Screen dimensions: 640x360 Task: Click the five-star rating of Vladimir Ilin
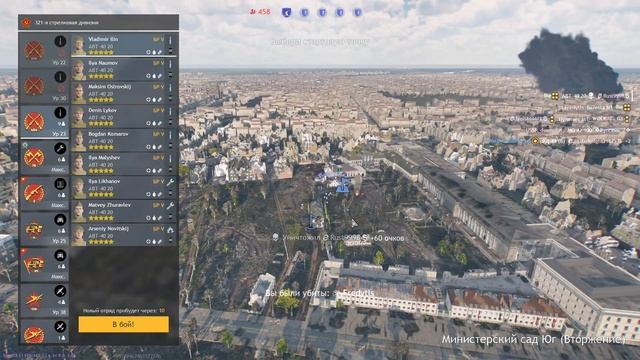[x=101, y=52]
